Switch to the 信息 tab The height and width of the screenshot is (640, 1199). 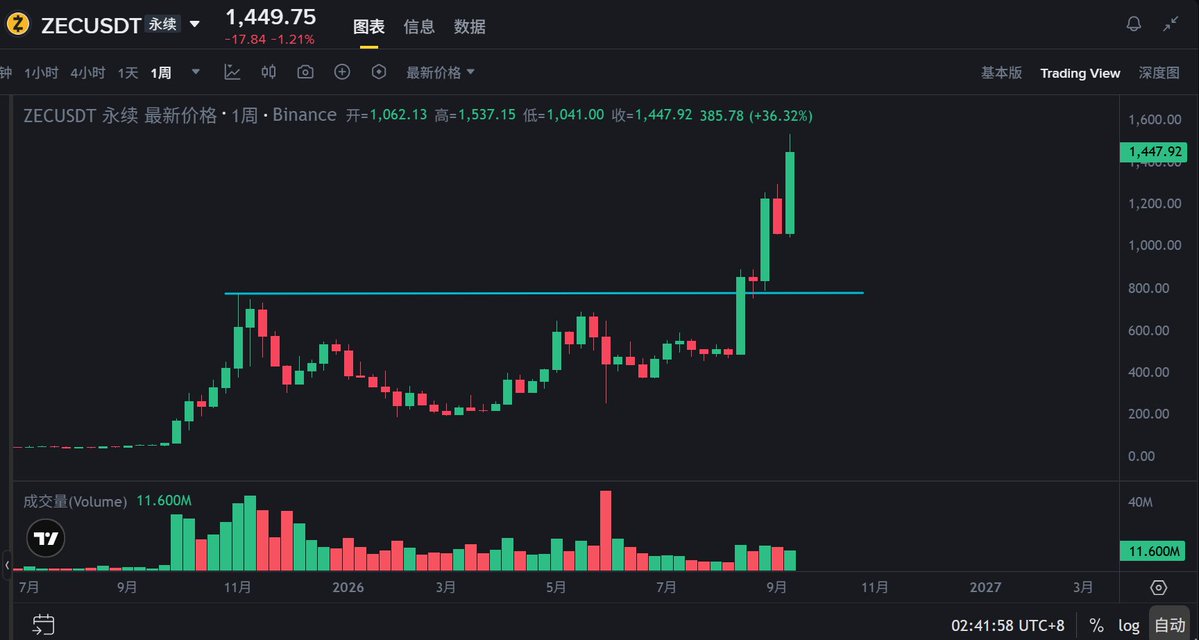point(419,27)
